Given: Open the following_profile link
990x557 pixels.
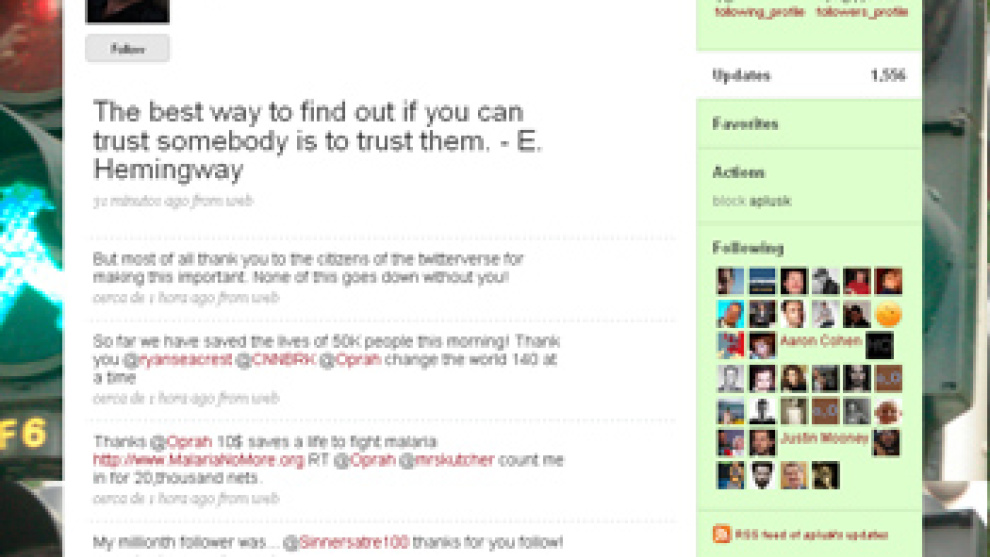Looking at the screenshot, I should click(x=760, y=11).
